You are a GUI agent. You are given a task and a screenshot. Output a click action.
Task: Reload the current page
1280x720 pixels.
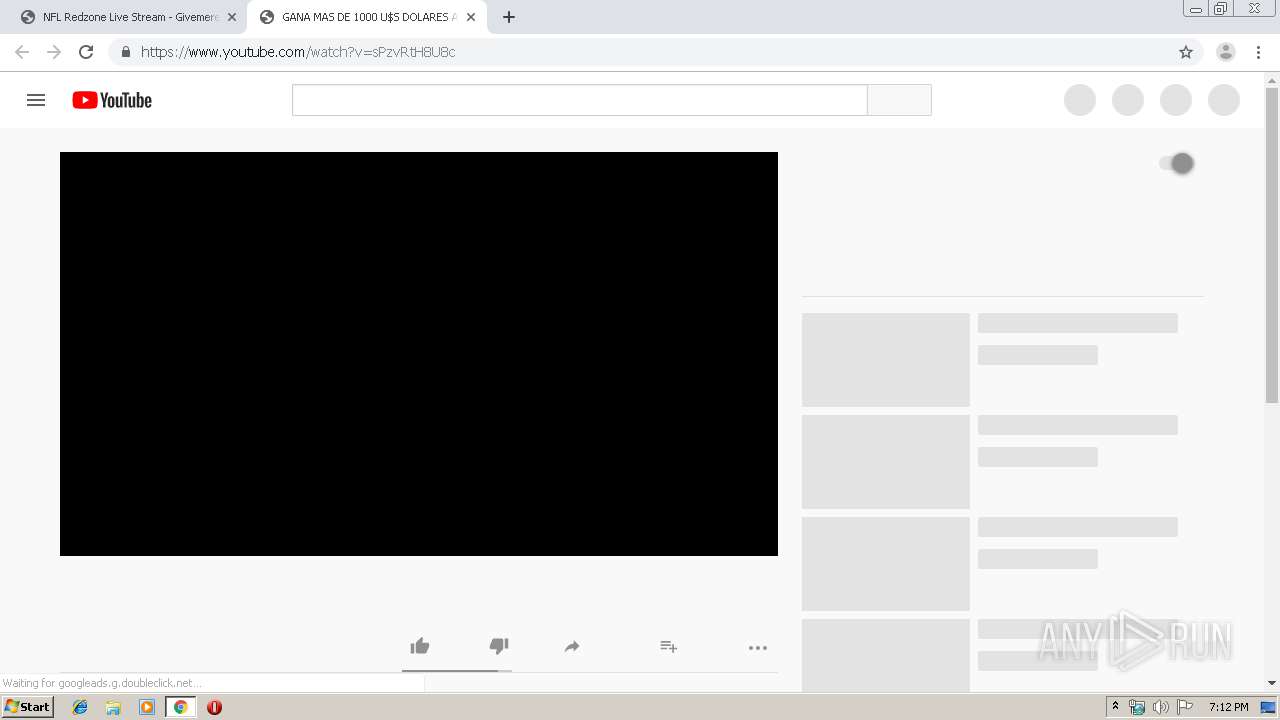point(86,52)
